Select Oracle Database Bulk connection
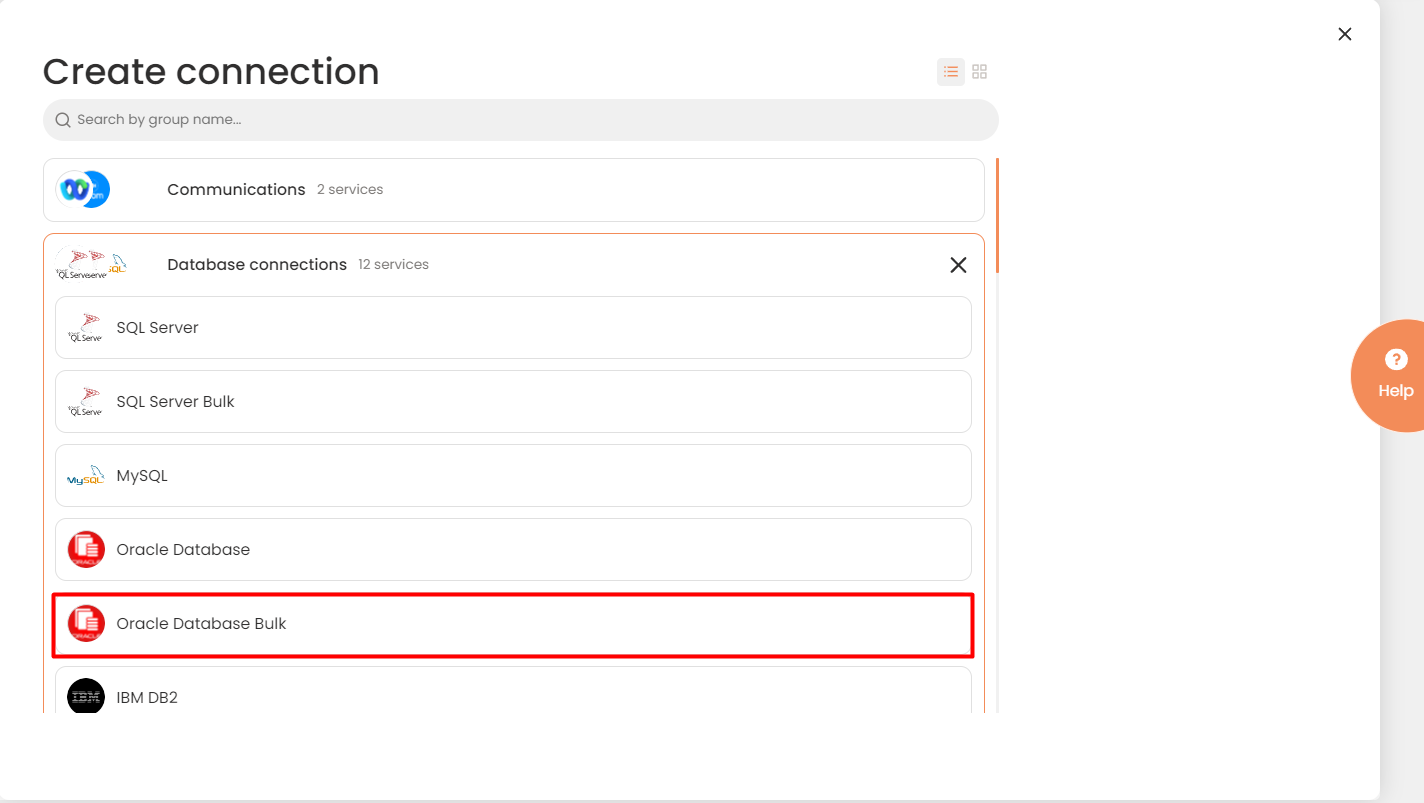Image resolution: width=1424 pixels, height=803 pixels. tap(513, 624)
